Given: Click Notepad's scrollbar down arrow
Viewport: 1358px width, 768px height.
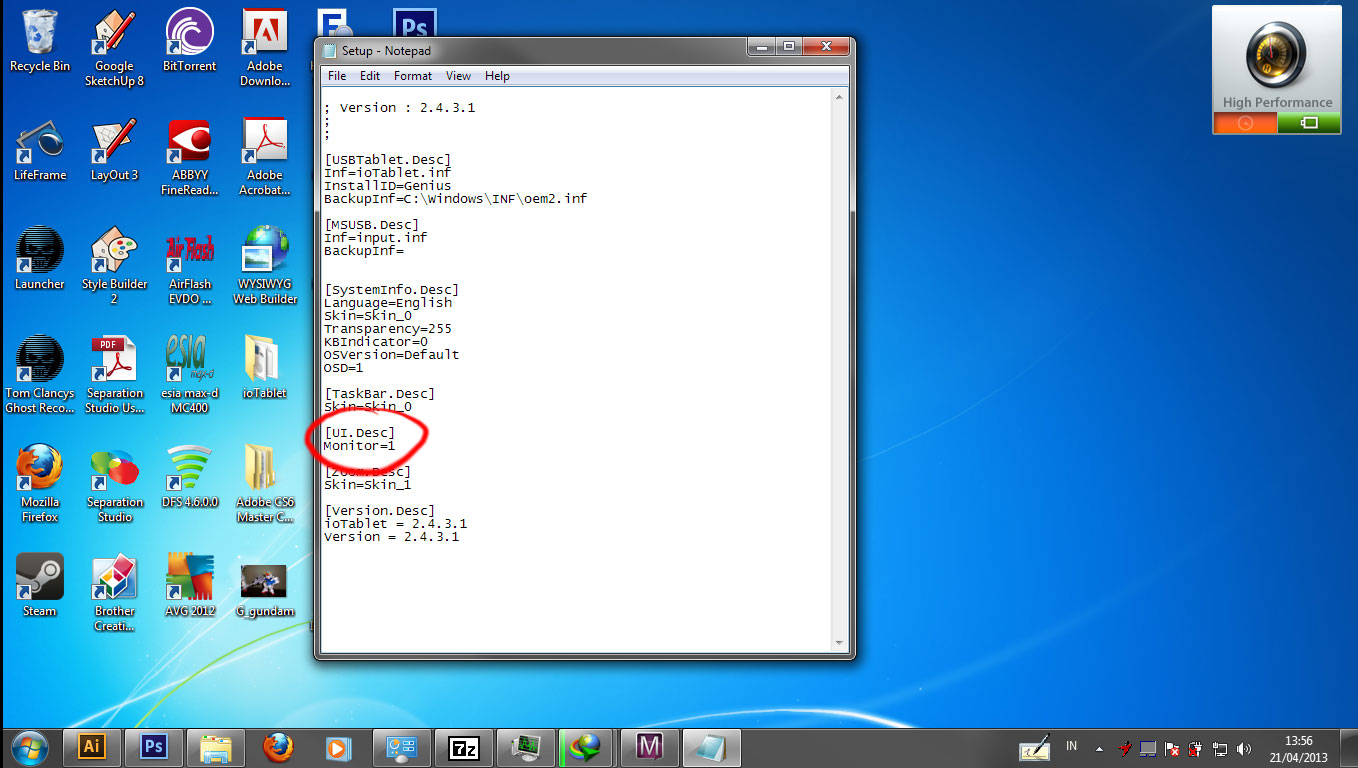Looking at the screenshot, I should [x=840, y=644].
